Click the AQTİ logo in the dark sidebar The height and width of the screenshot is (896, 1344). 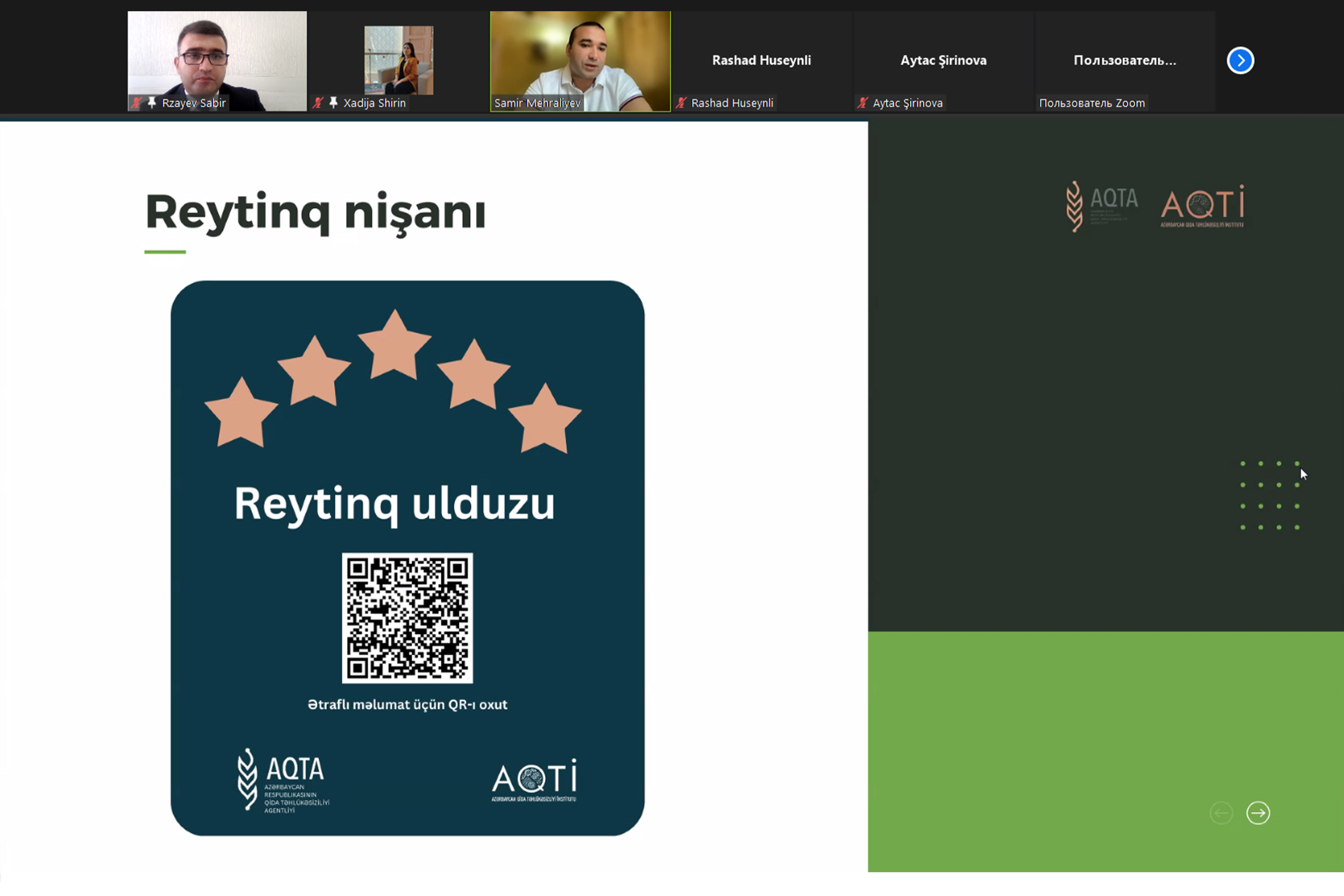1202,206
